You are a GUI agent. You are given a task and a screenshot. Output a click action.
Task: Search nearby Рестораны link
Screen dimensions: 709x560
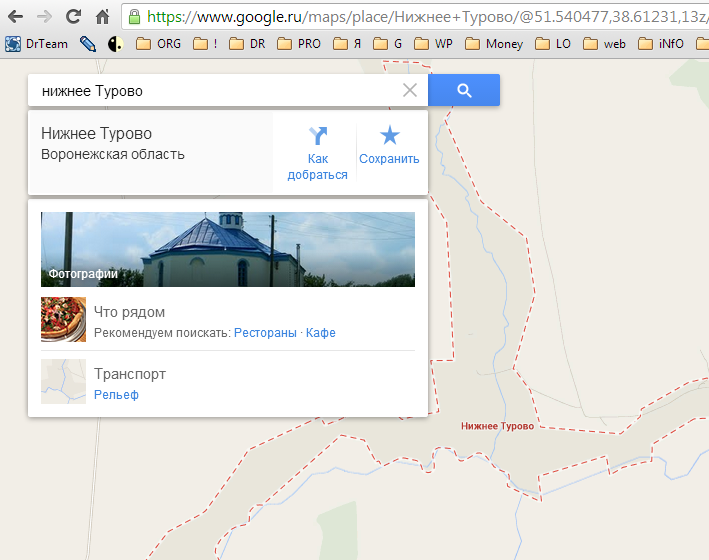coord(265,333)
